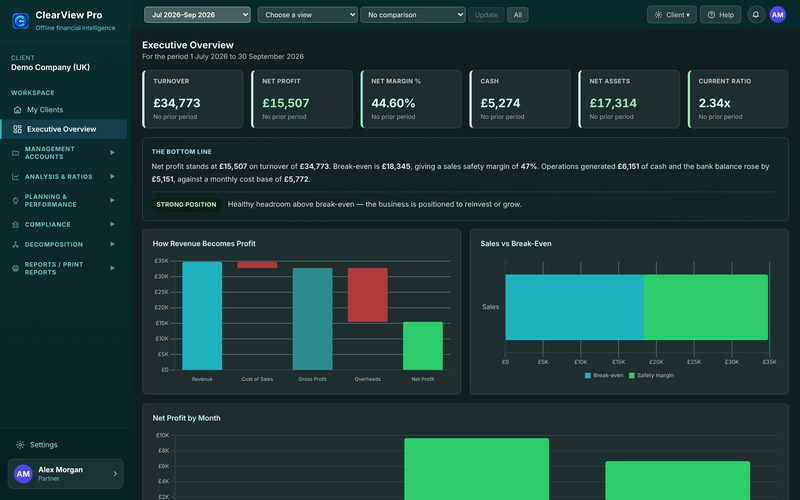This screenshot has width=800, height=500.
Task: Click the Sales vs Break-Even title
Action: pyautogui.click(x=515, y=243)
